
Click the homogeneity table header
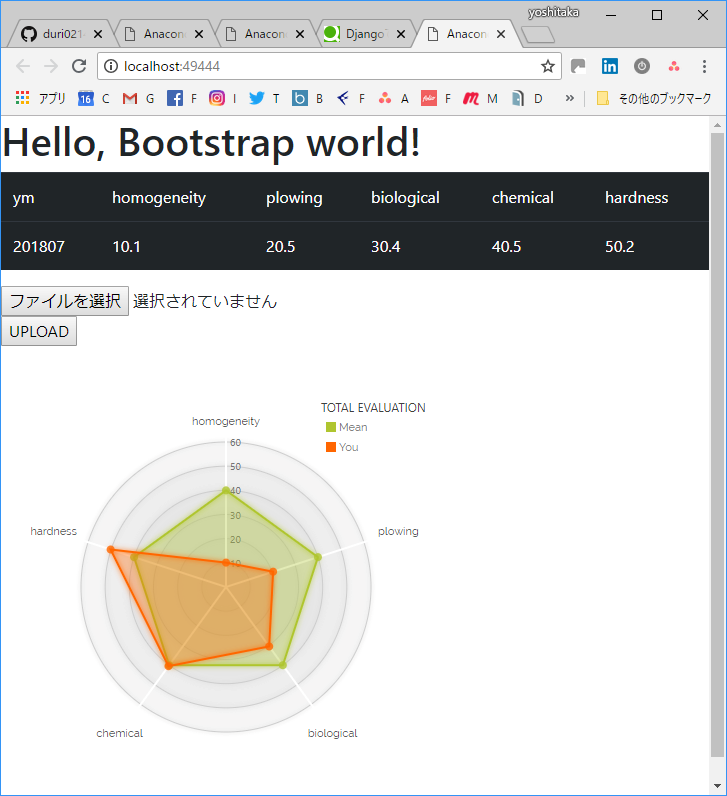click(x=159, y=197)
